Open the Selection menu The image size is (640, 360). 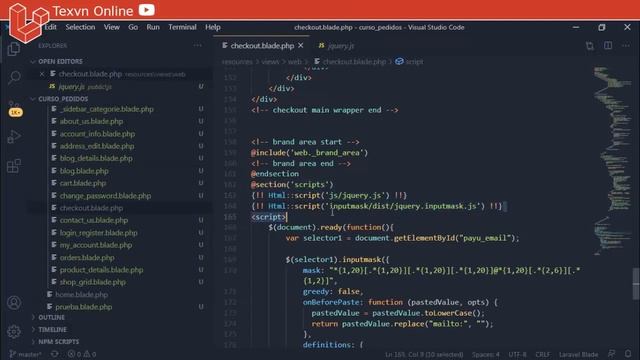click(80, 27)
